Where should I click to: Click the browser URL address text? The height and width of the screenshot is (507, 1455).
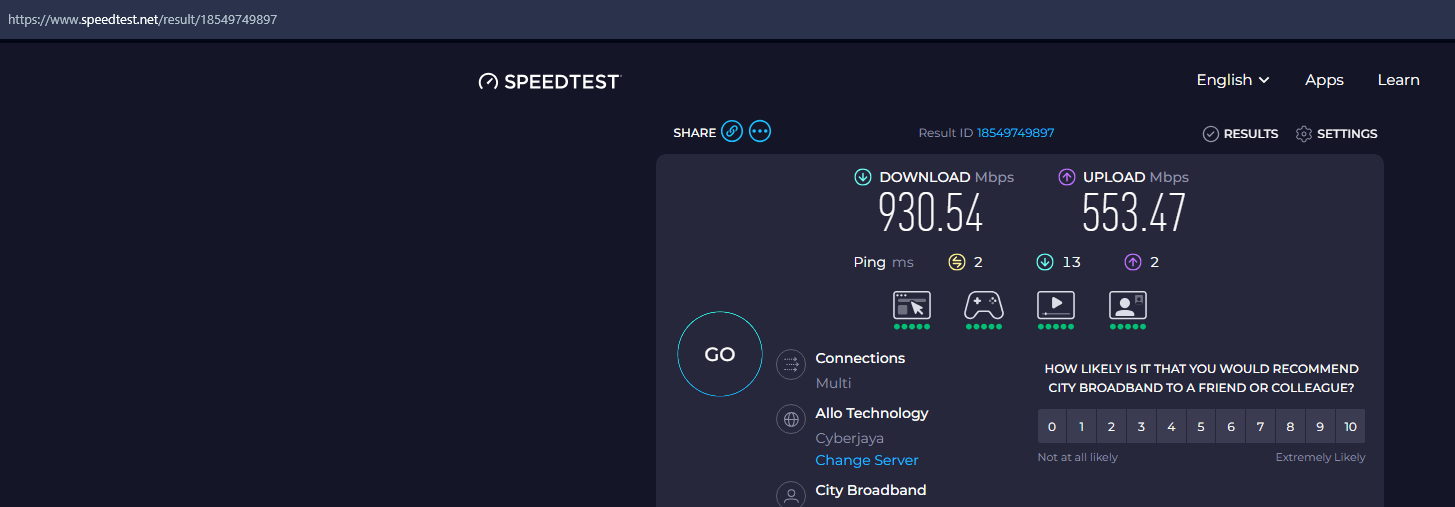[142, 19]
